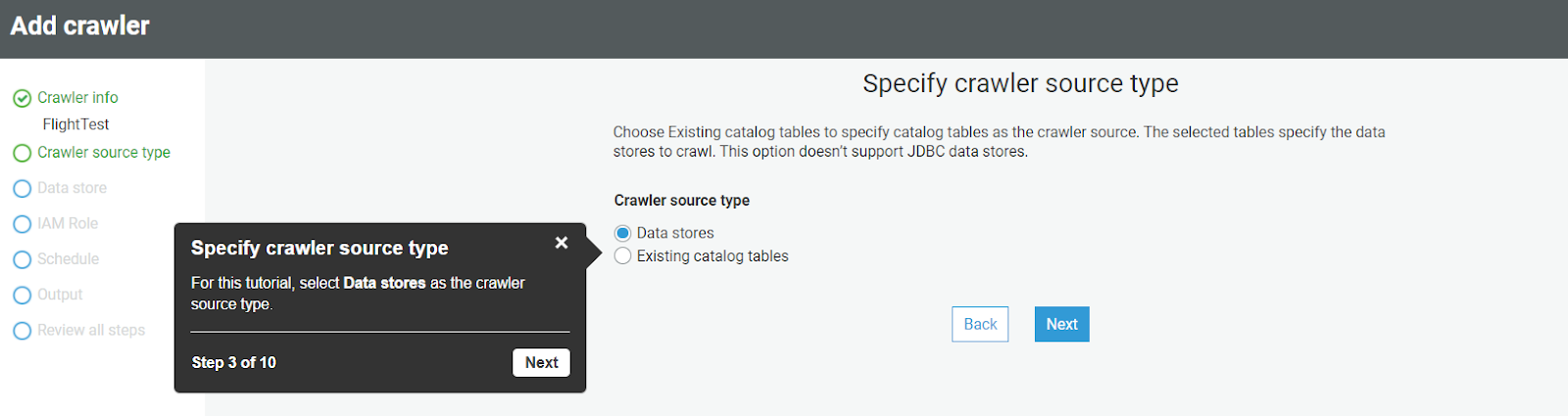Open the Crawler source type step link

[104, 153]
